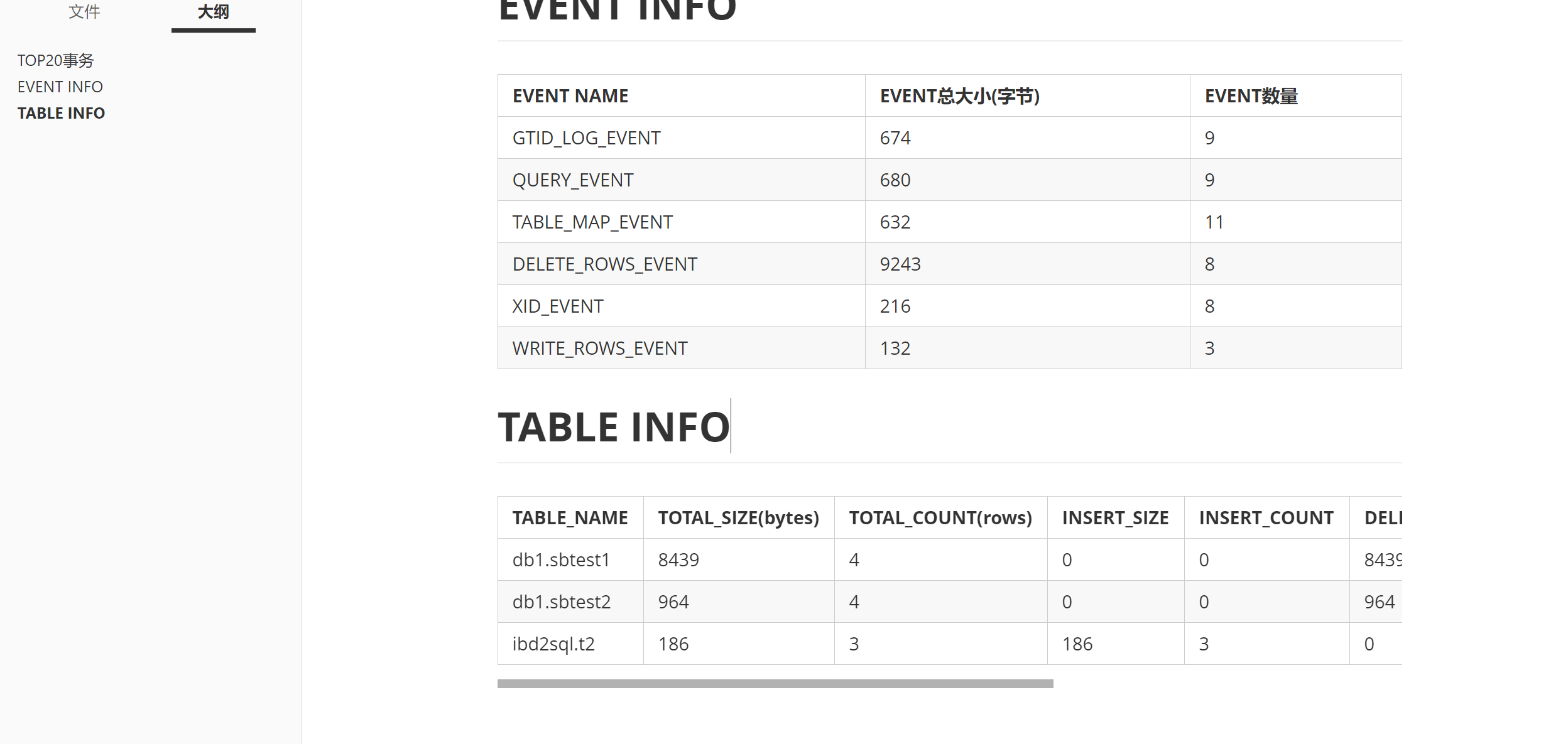This screenshot has width=1568, height=744.
Task: Open EVENT INFO outline entry
Action: (60, 87)
